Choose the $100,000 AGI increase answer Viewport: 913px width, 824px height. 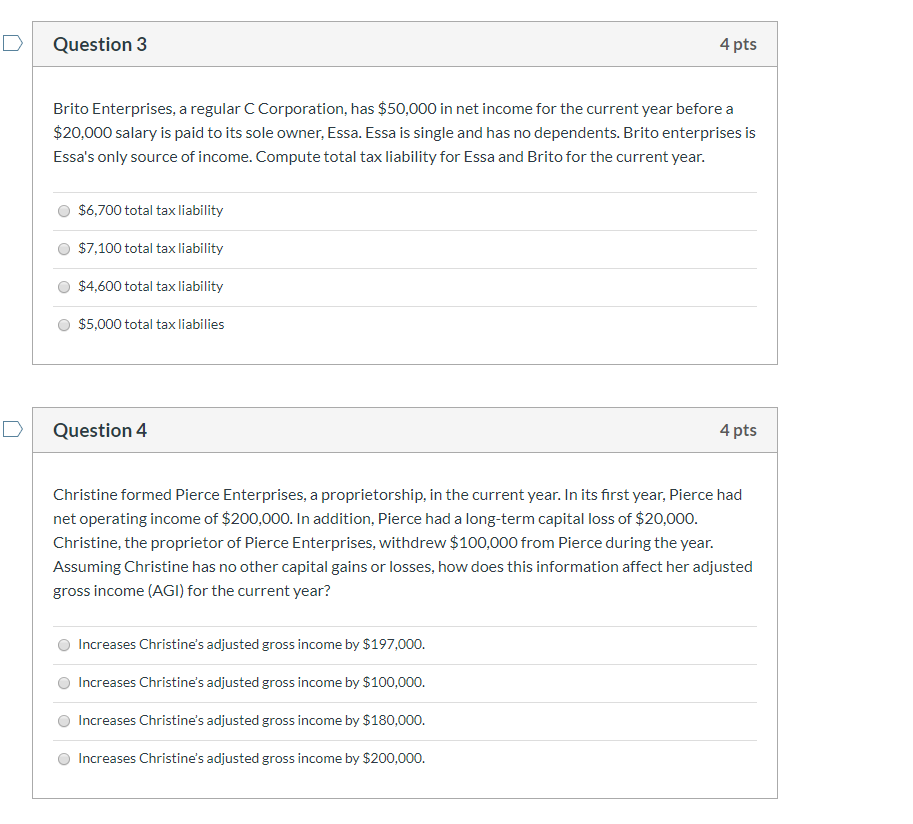click(64, 683)
